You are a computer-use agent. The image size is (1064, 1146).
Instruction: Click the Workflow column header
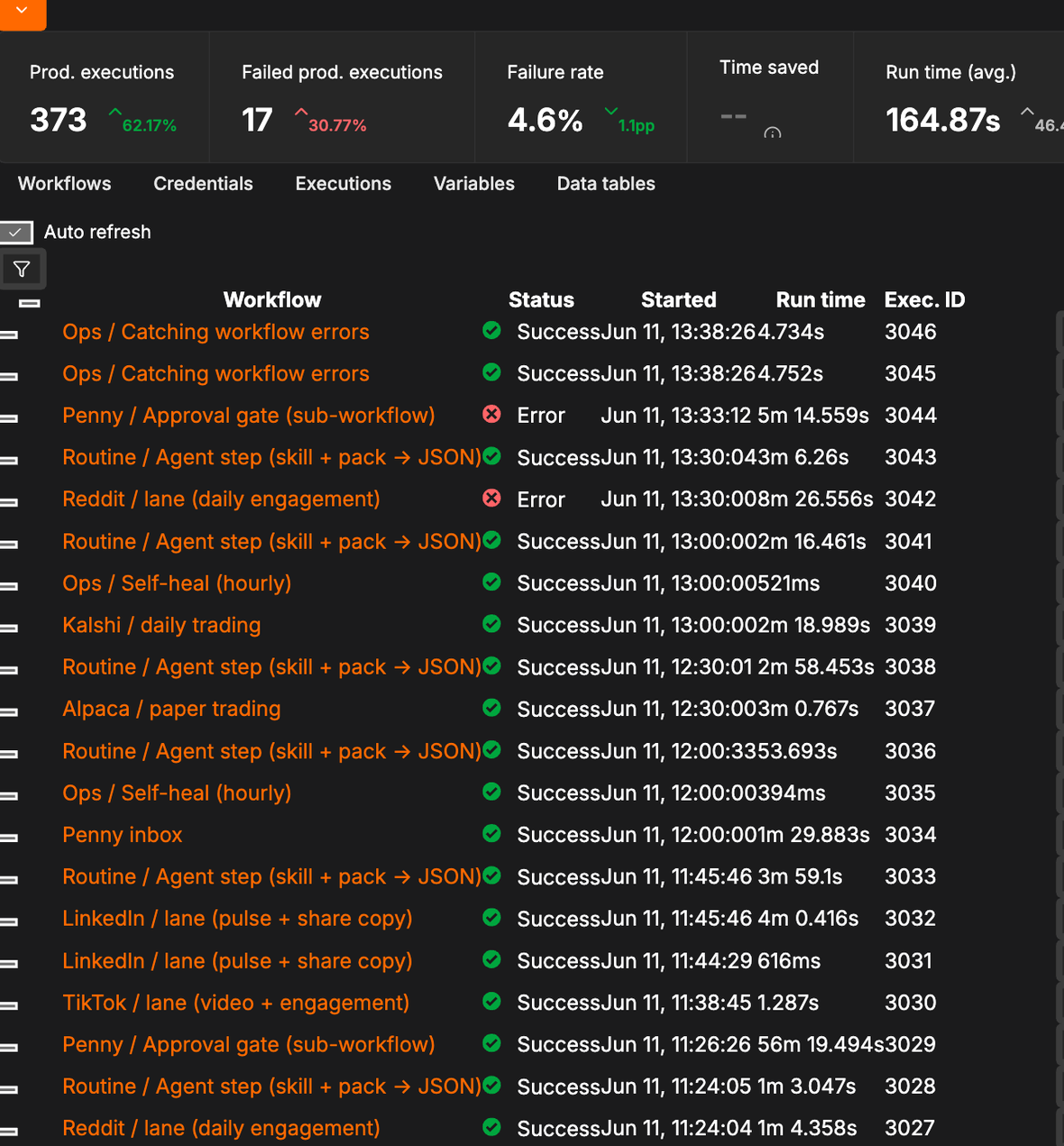(x=272, y=300)
